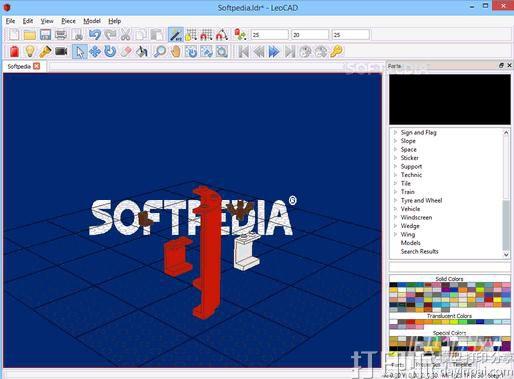Select the light bulb tool

click(x=30, y=52)
